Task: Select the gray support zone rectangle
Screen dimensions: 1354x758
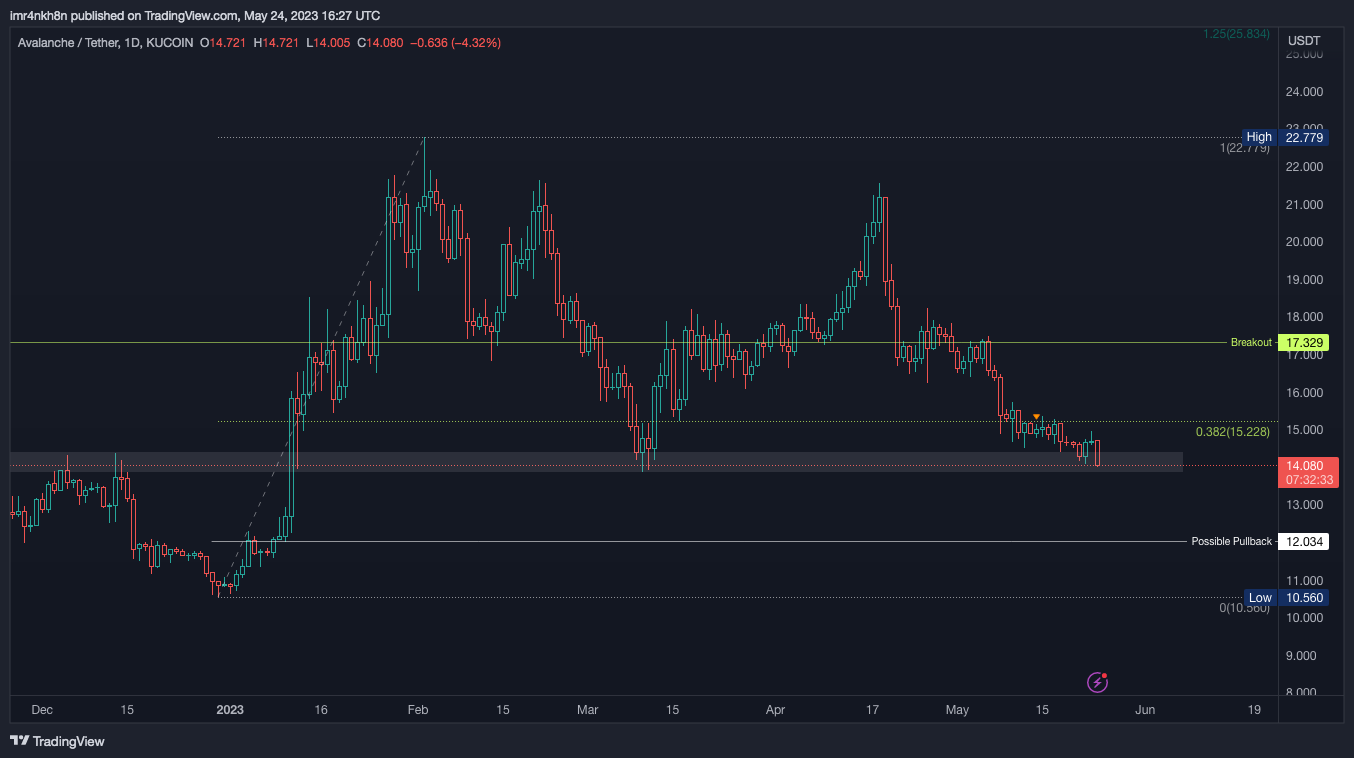Action: coord(596,461)
